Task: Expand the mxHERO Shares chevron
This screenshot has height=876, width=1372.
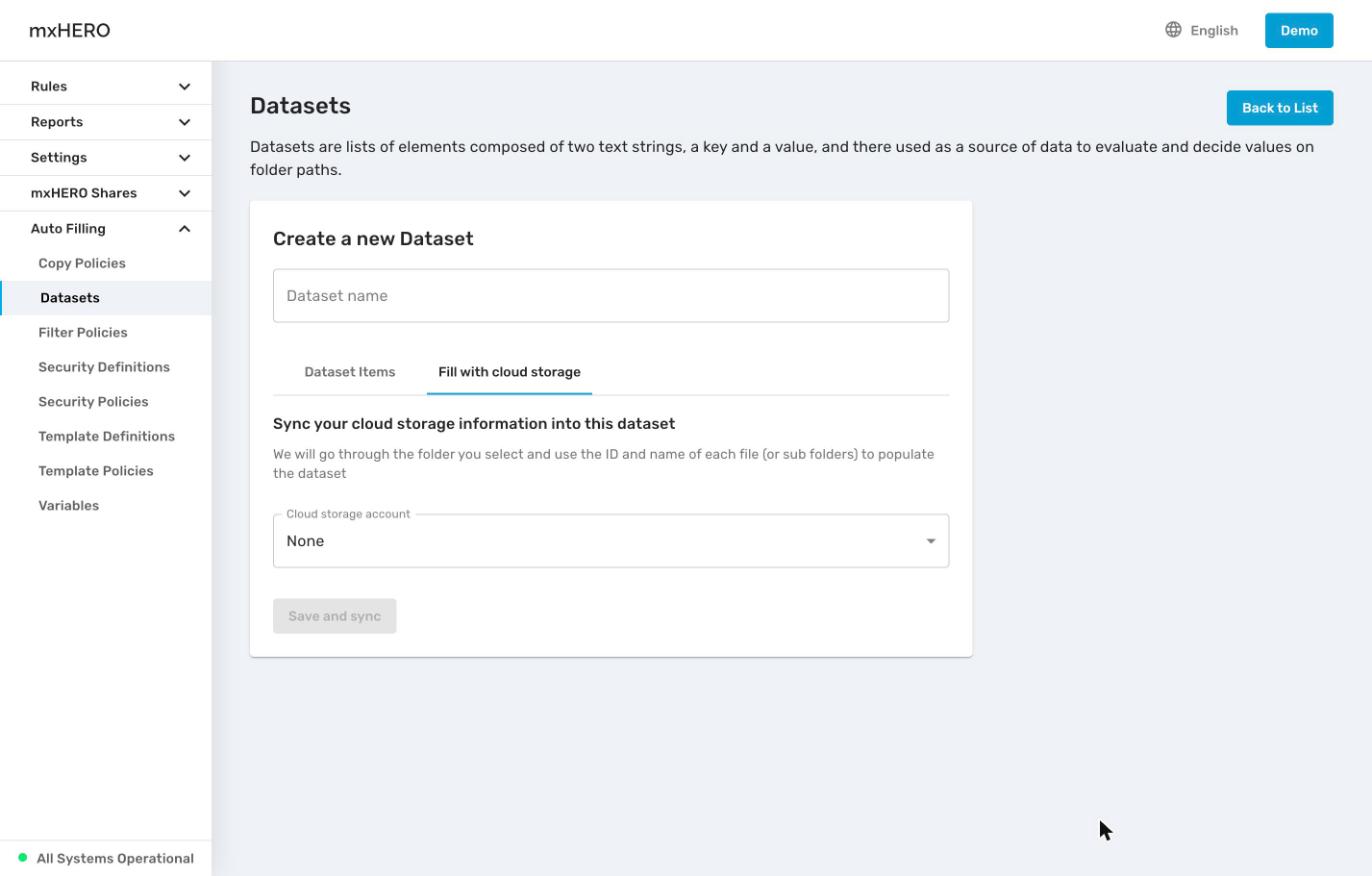Action: (x=184, y=193)
